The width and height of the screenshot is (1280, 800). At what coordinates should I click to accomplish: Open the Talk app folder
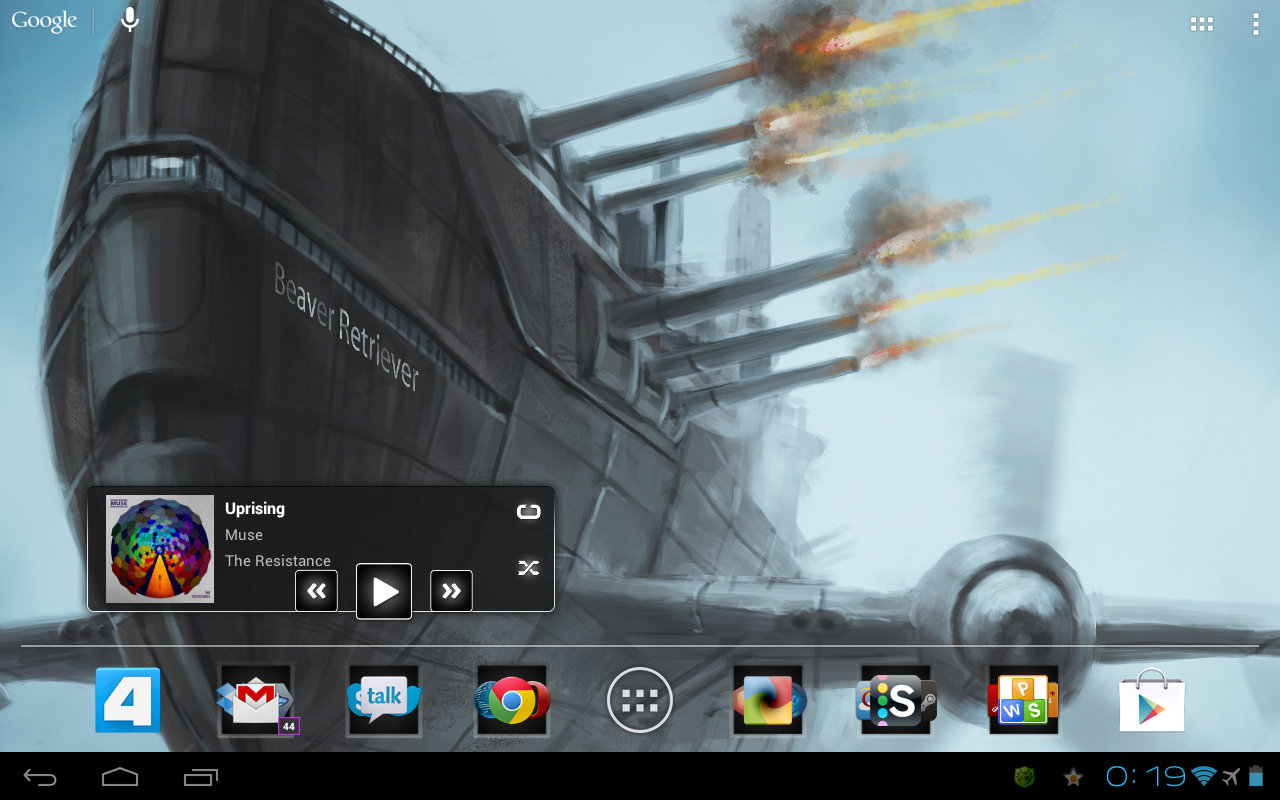(384, 700)
